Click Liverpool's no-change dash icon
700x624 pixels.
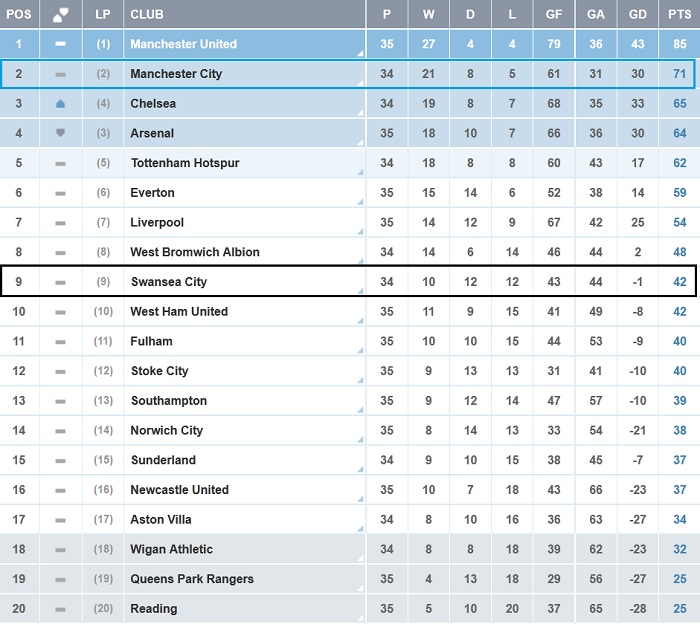pos(60,222)
